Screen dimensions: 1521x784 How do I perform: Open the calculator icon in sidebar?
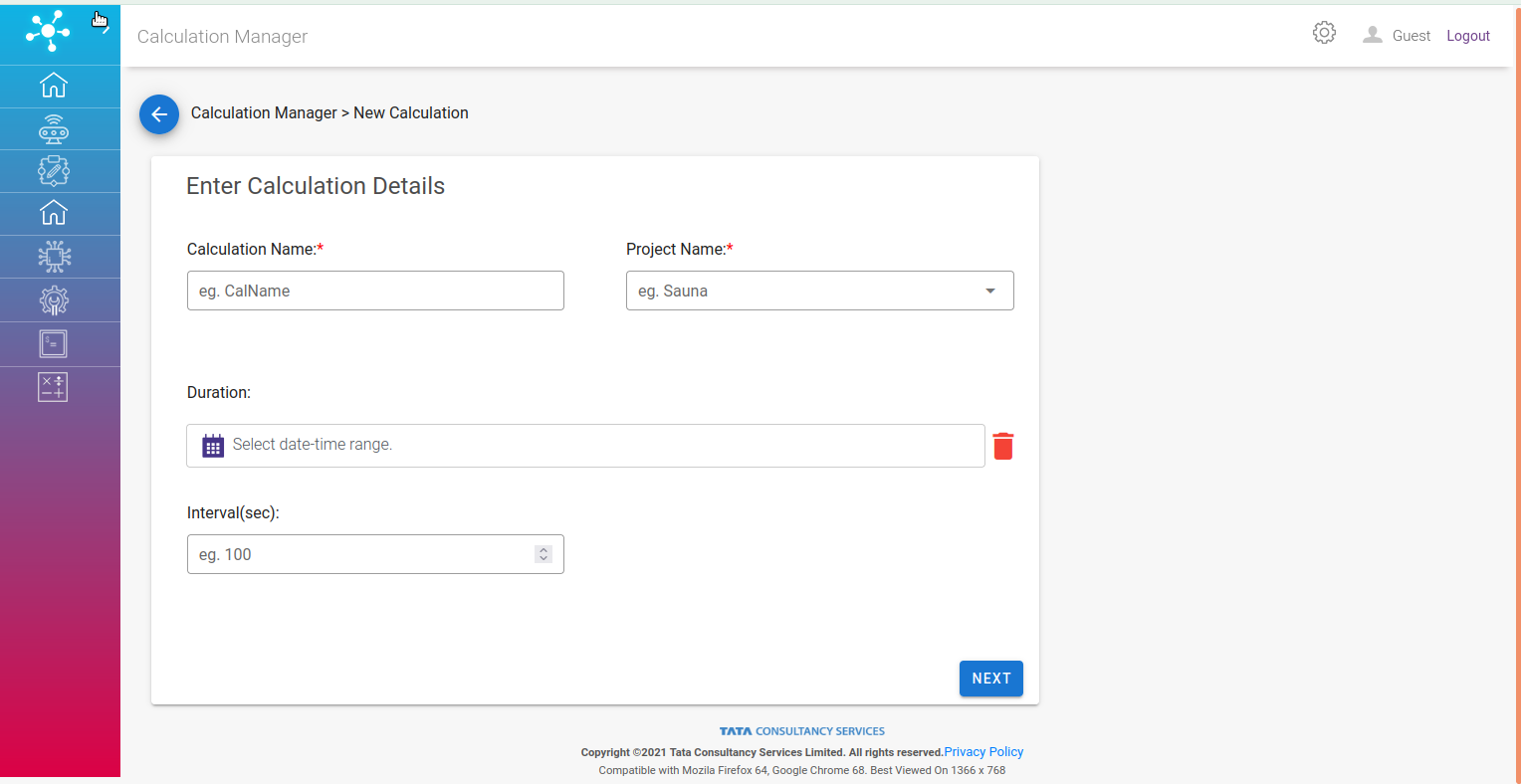pos(53,387)
